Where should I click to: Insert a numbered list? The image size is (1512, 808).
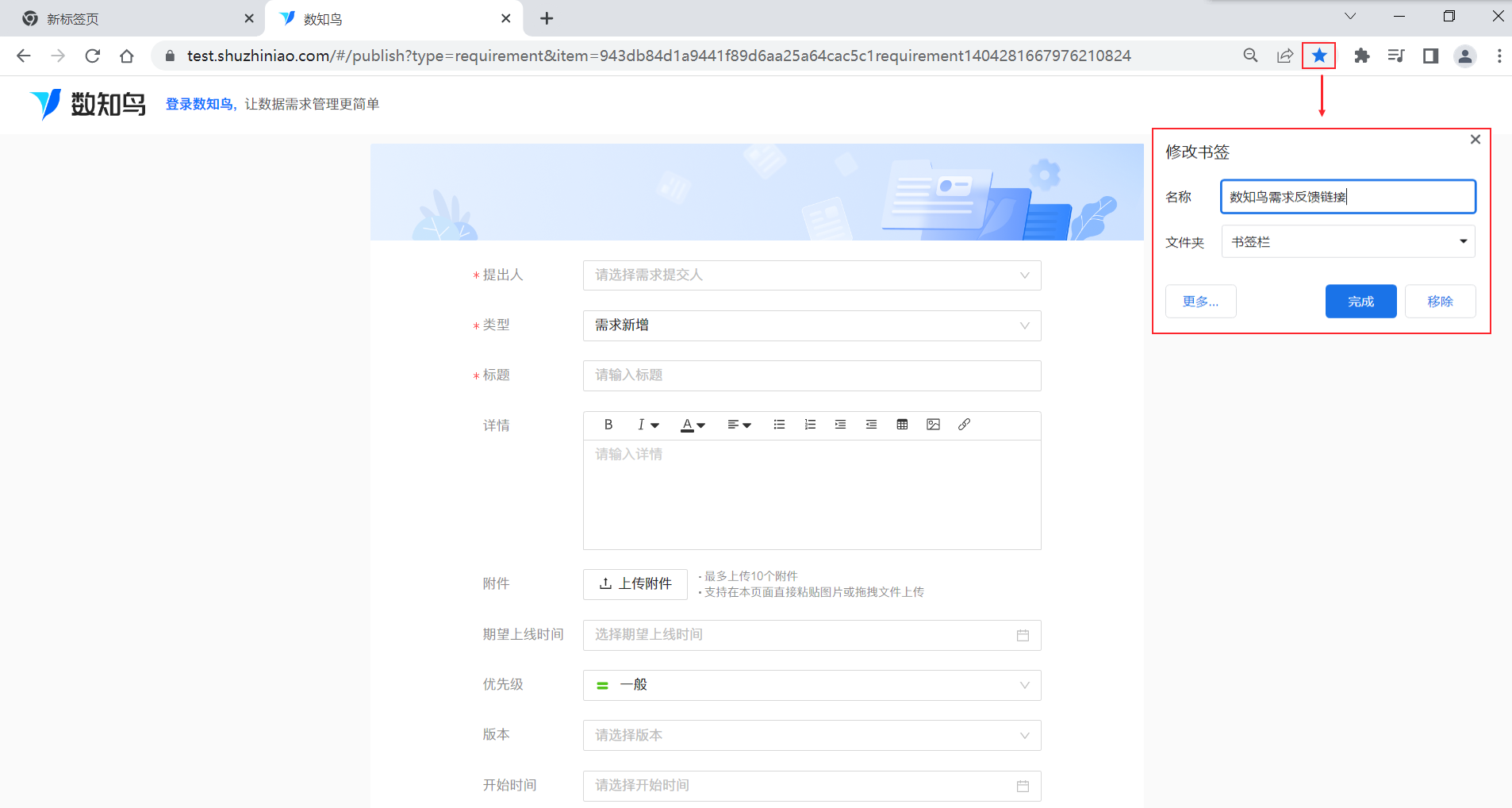click(810, 425)
